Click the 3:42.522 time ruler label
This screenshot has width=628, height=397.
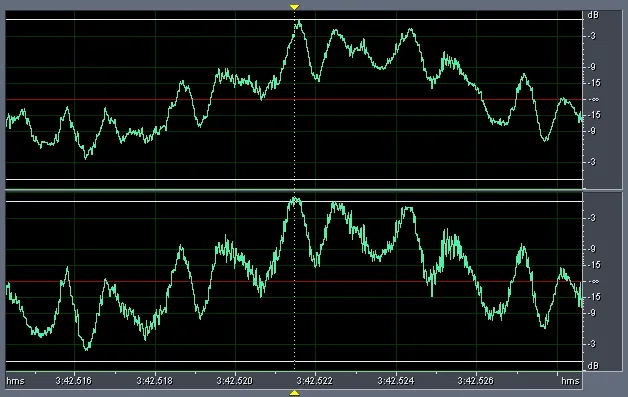click(315, 381)
